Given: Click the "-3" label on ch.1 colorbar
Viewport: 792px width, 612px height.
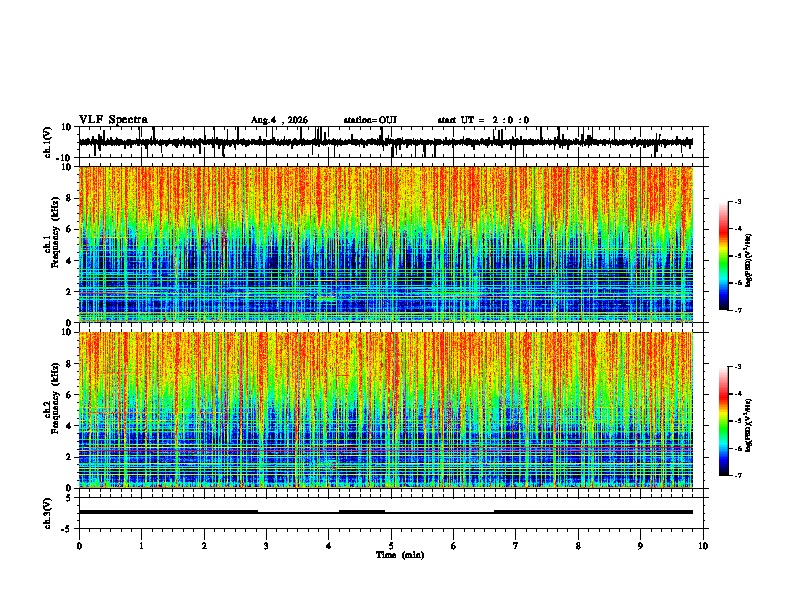Looking at the screenshot, I should 738,201.
